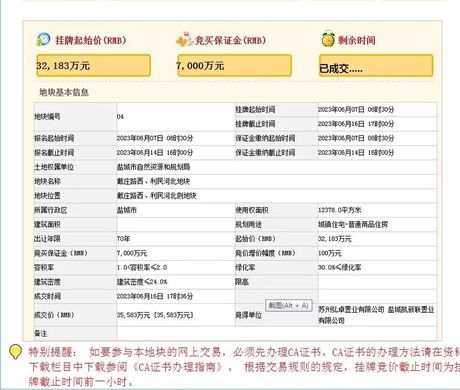The image size is (460, 390).
Task: Click the 保证金缴纳截止时间 label
Action: pos(265,153)
